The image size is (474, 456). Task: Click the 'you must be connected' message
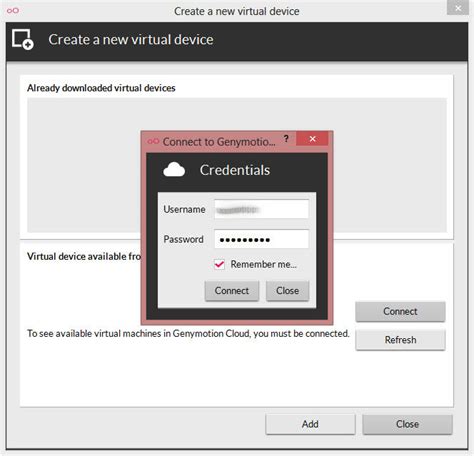pos(188,333)
